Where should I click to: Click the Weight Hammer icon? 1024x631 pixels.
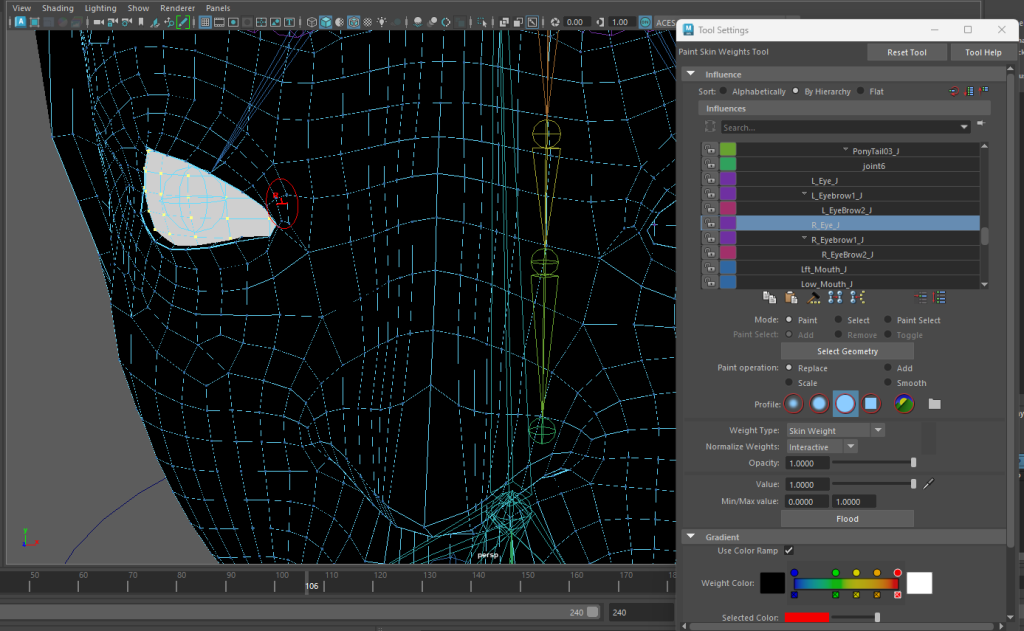[x=814, y=297]
